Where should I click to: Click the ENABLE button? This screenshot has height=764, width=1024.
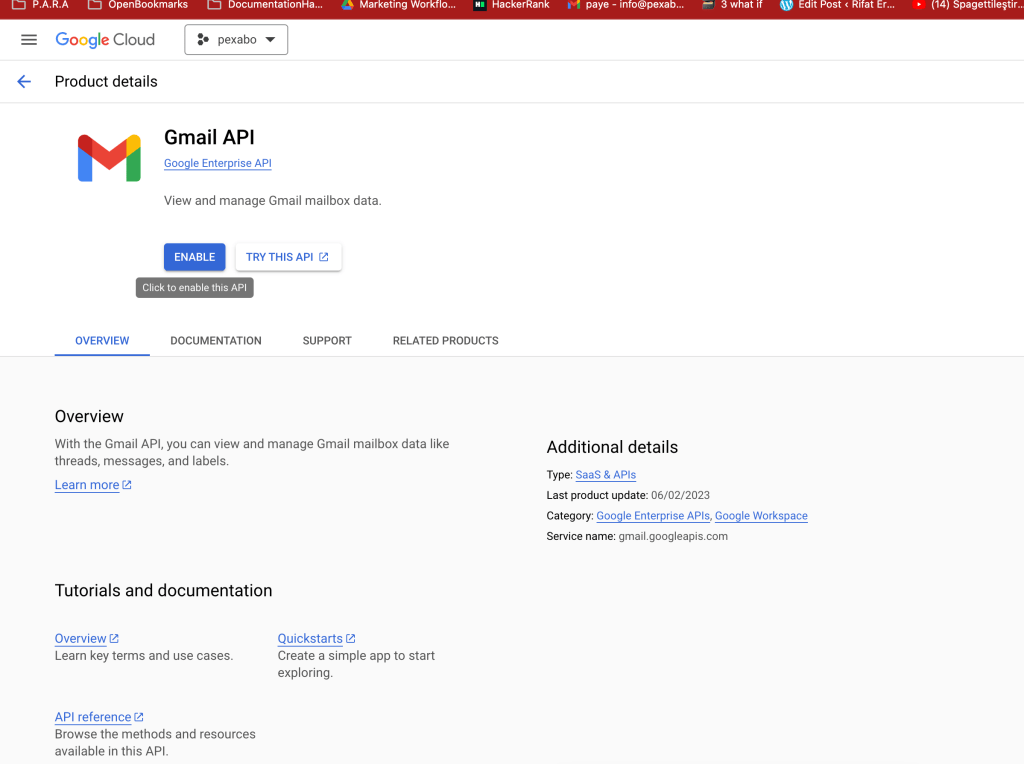pyautogui.click(x=195, y=257)
